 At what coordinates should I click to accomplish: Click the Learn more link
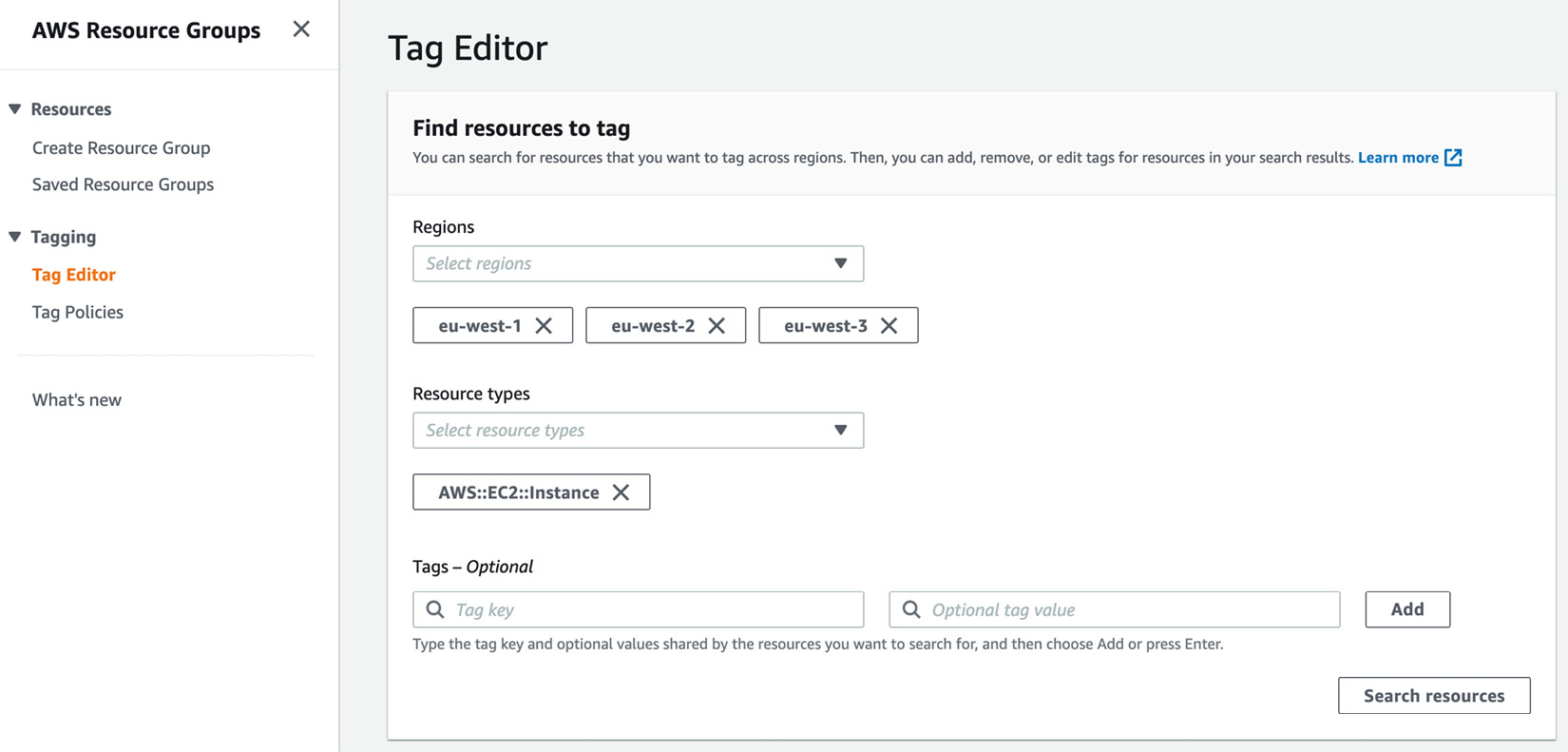(1398, 158)
